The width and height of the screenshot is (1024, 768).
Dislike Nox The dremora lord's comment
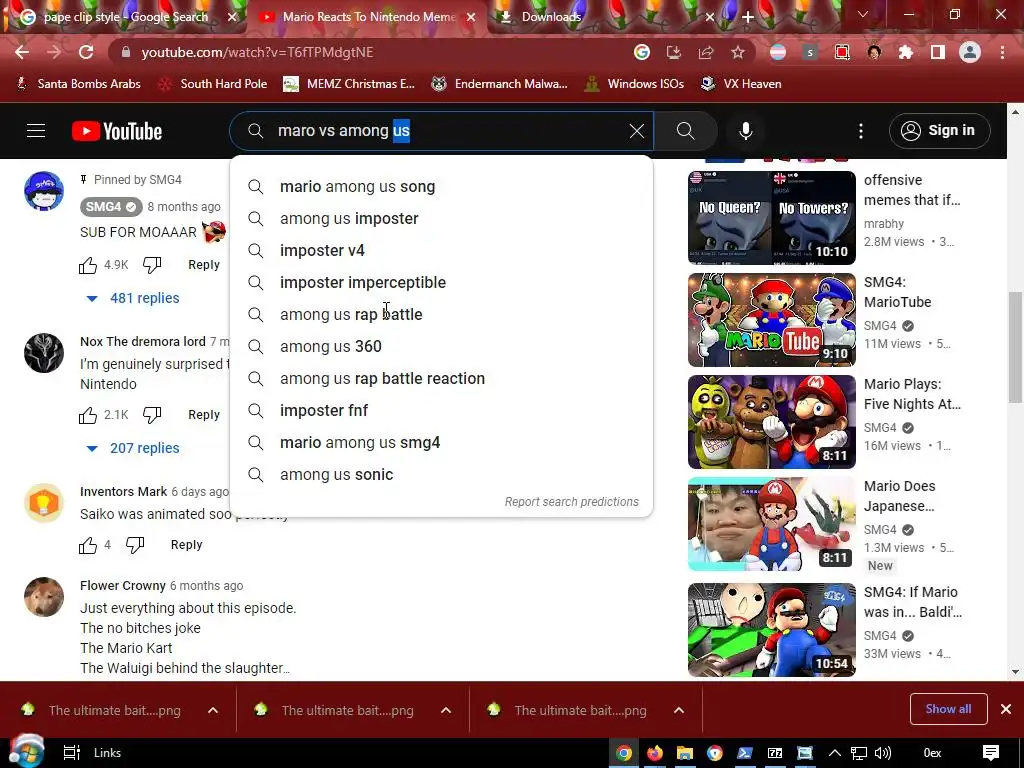(152, 415)
